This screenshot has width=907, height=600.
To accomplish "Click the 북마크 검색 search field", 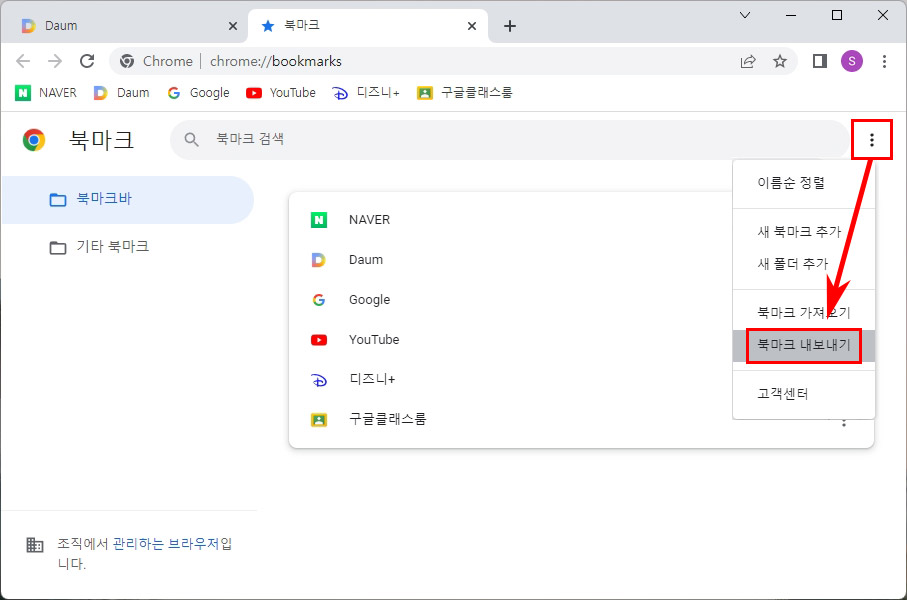I will [400, 139].
